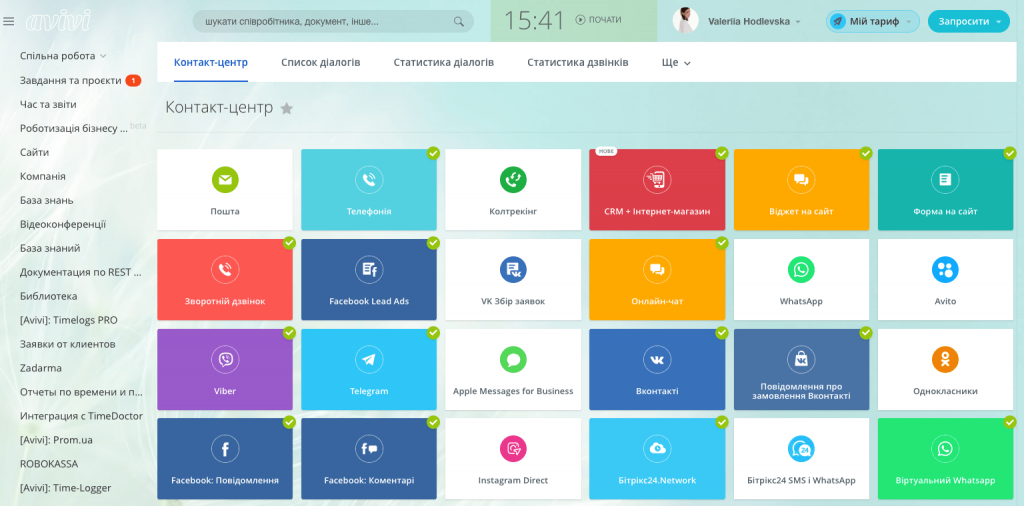Open Документация по REST sidebar link
The height and width of the screenshot is (506, 1024).
(x=81, y=272)
